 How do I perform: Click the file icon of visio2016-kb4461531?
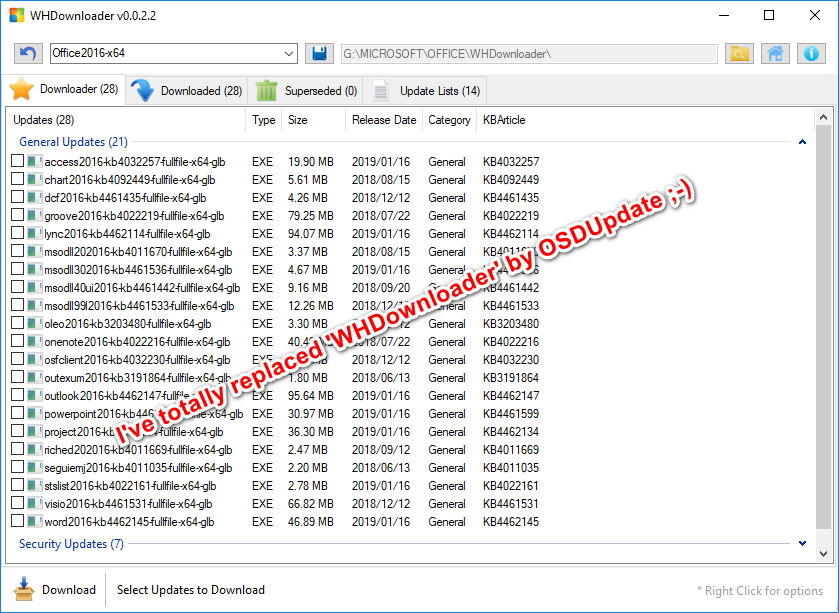click(35, 503)
